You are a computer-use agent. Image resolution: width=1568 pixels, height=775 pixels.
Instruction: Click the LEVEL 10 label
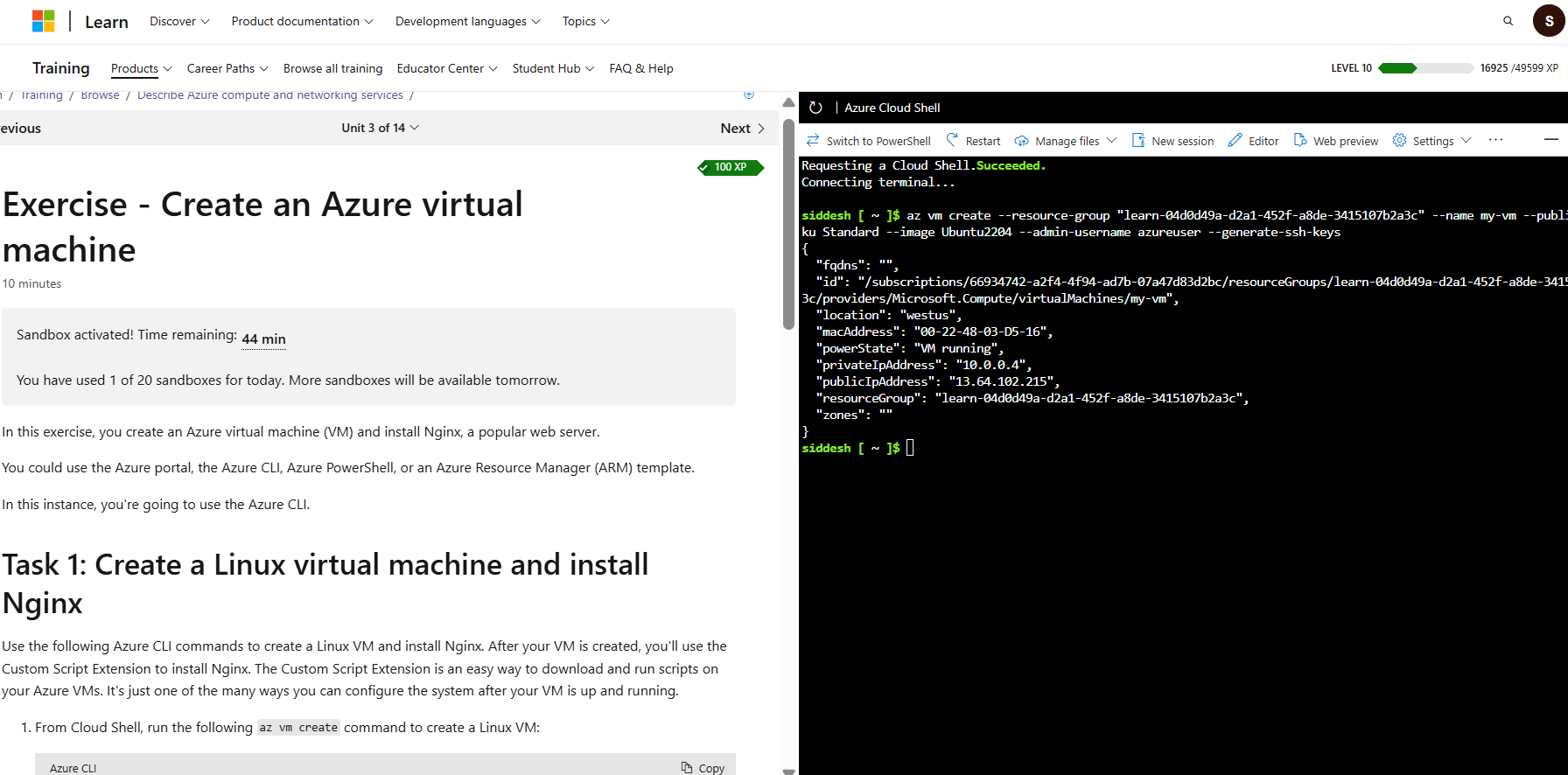pyautogui.click(x=1351, y=68)
